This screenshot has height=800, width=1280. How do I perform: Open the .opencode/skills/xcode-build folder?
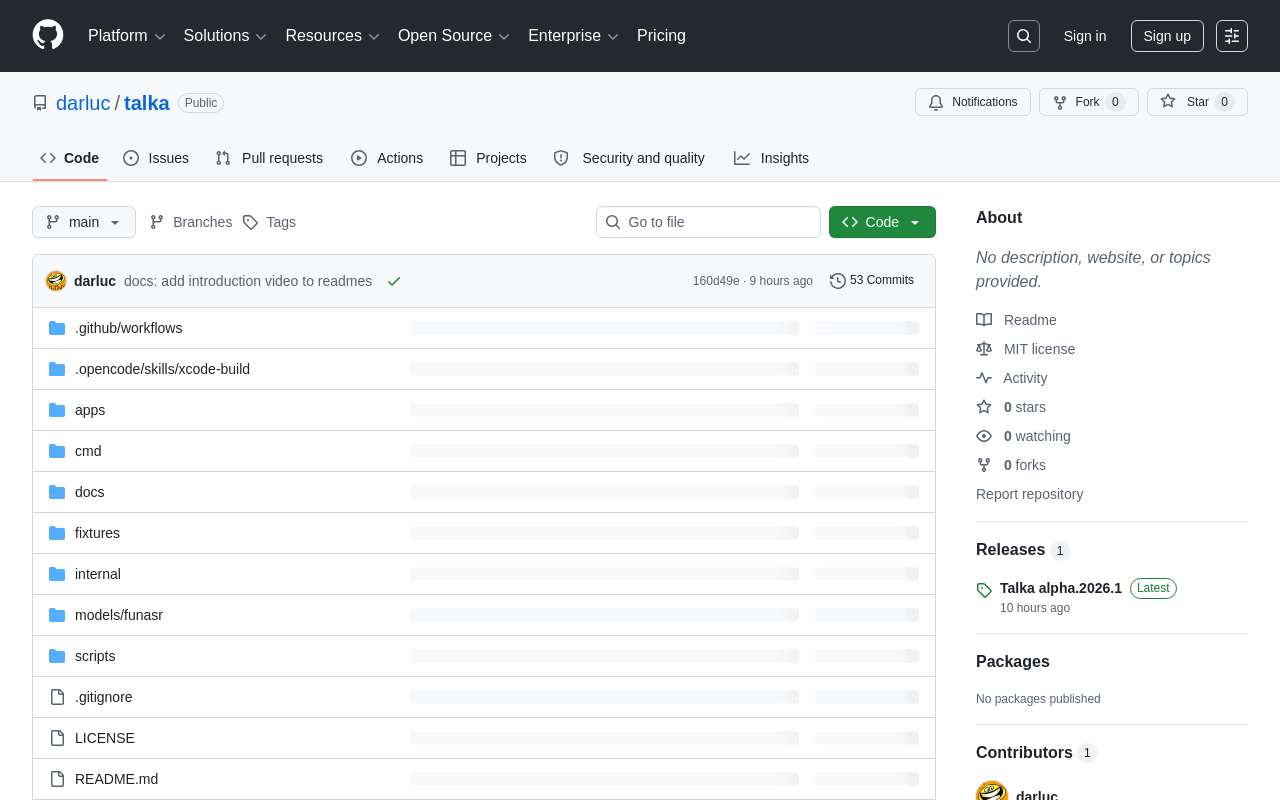162,369
